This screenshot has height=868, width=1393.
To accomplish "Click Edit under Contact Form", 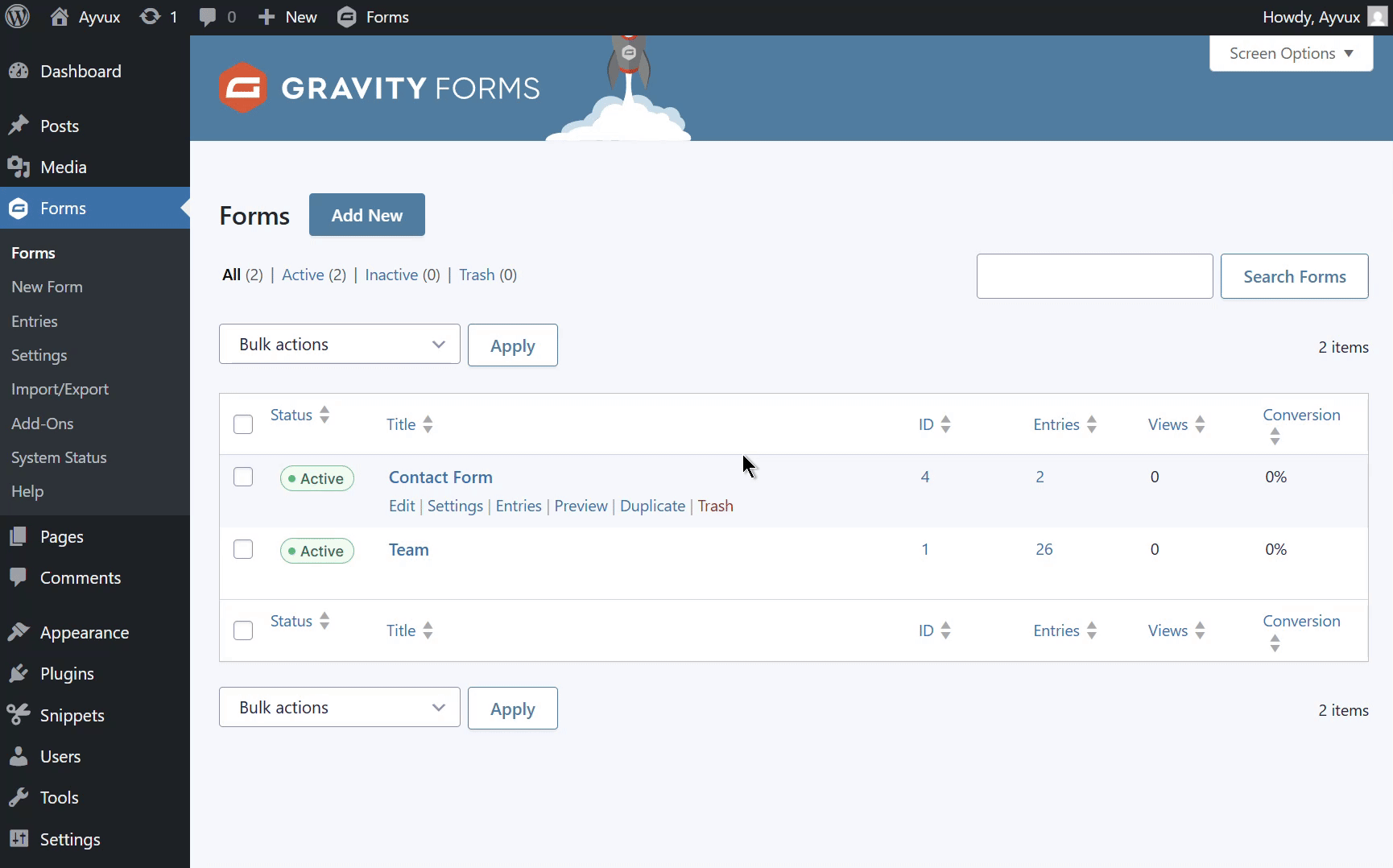I will pos(402,506).
